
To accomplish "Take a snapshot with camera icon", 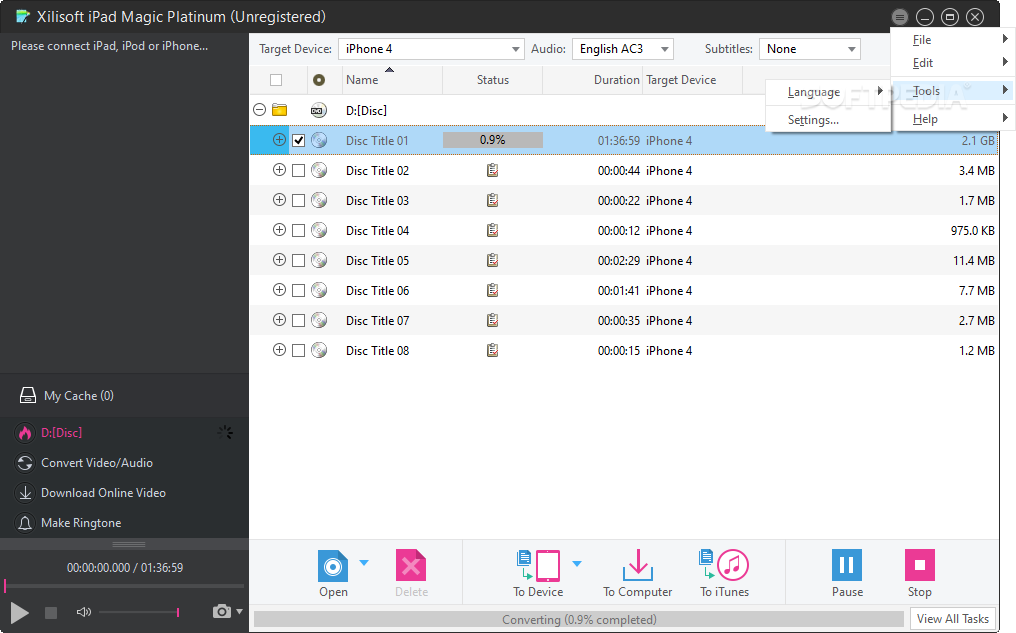I will pos(222,611).
